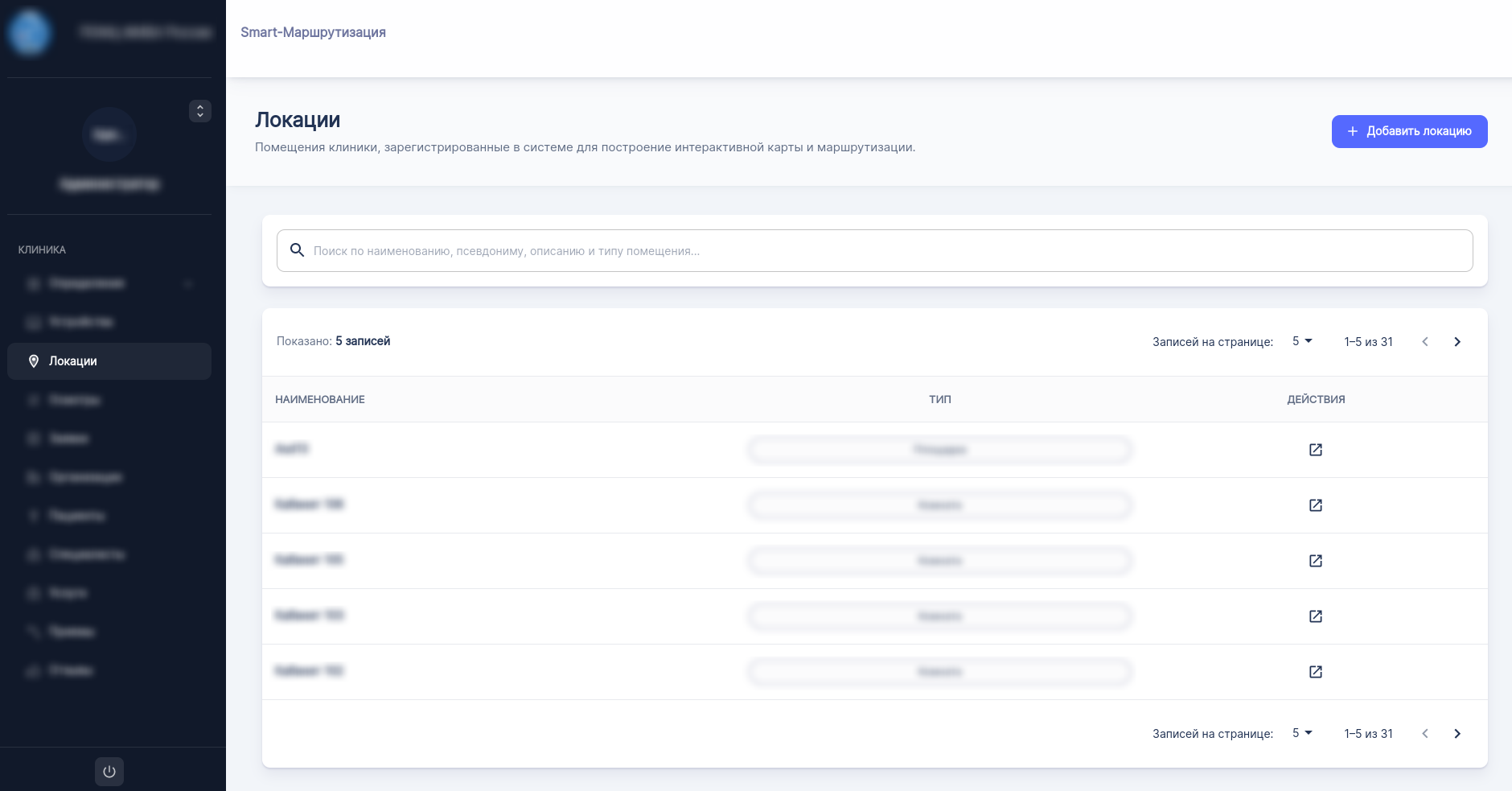Go to next page using top pagination arrow
Screen dimensions: 1512x791
pos(1457,342)
